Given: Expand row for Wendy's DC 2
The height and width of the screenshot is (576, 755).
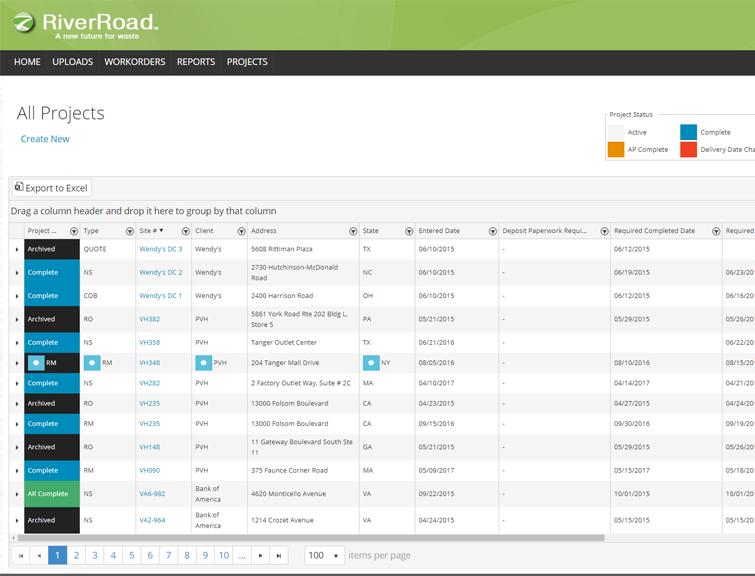Looking at the screenshot, I should (x=17, y=273).
